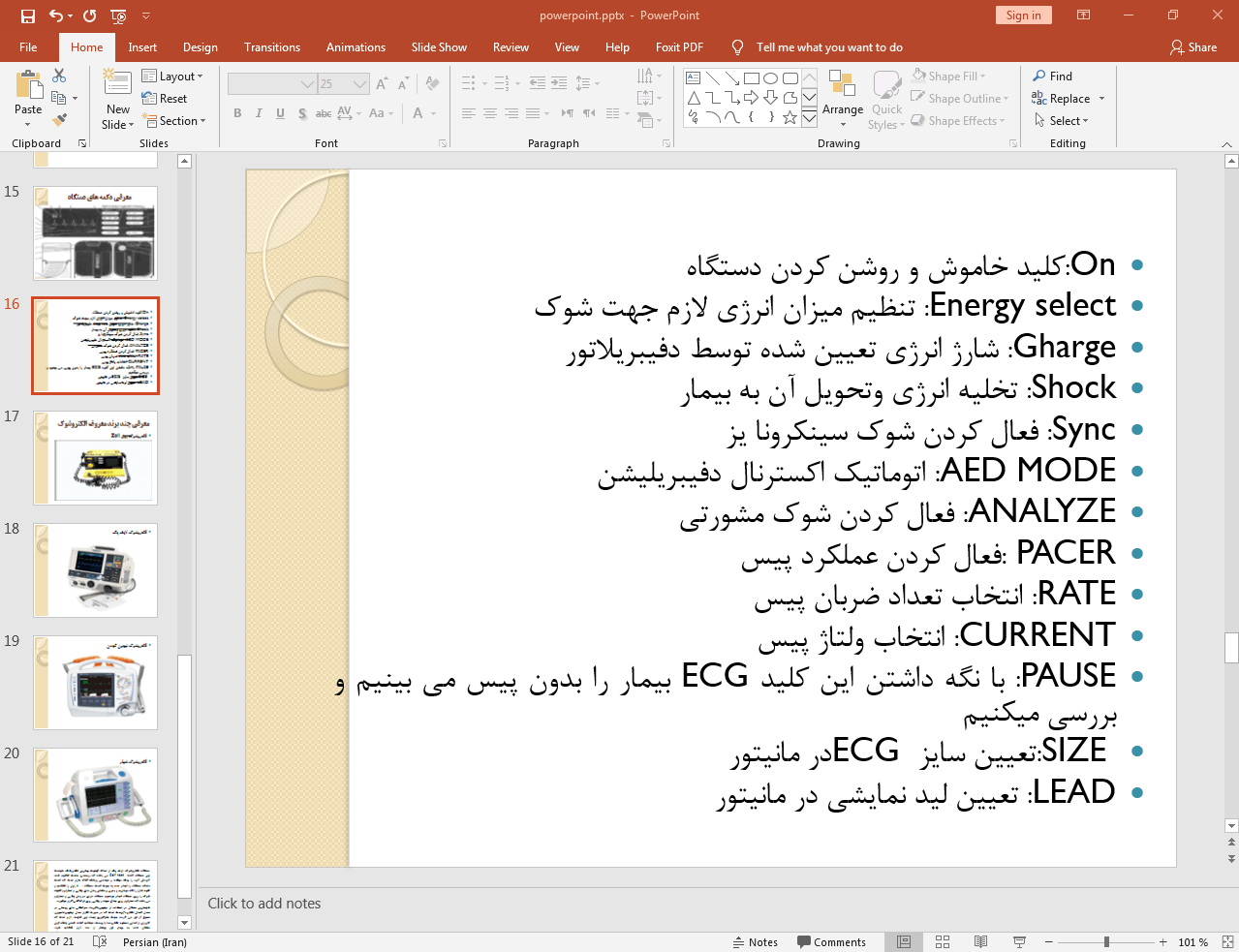The image size is (1239, 952).
Task: Open the Insert ribbon tab
Action: (142, 46)
